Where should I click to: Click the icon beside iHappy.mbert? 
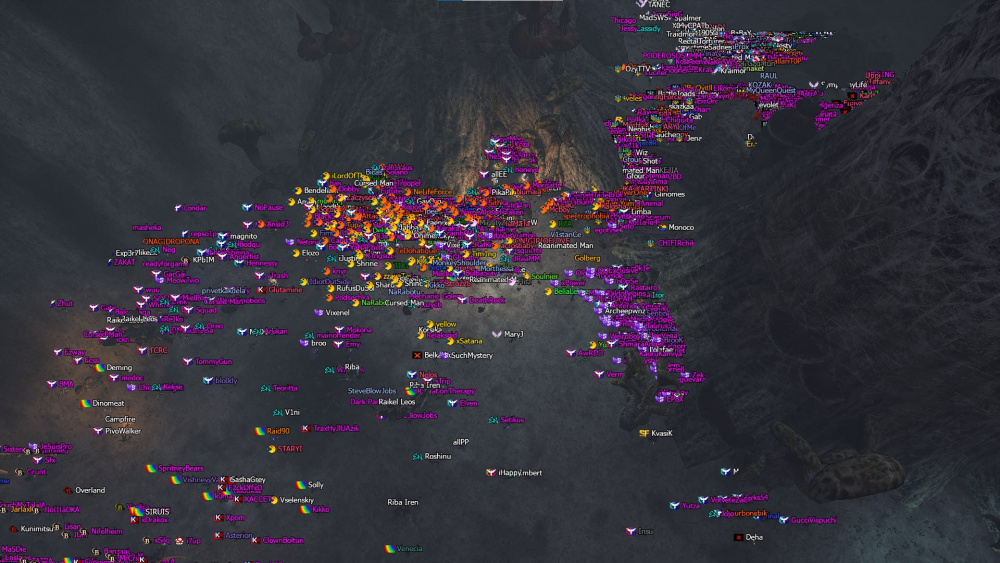[x=490, y=472]
